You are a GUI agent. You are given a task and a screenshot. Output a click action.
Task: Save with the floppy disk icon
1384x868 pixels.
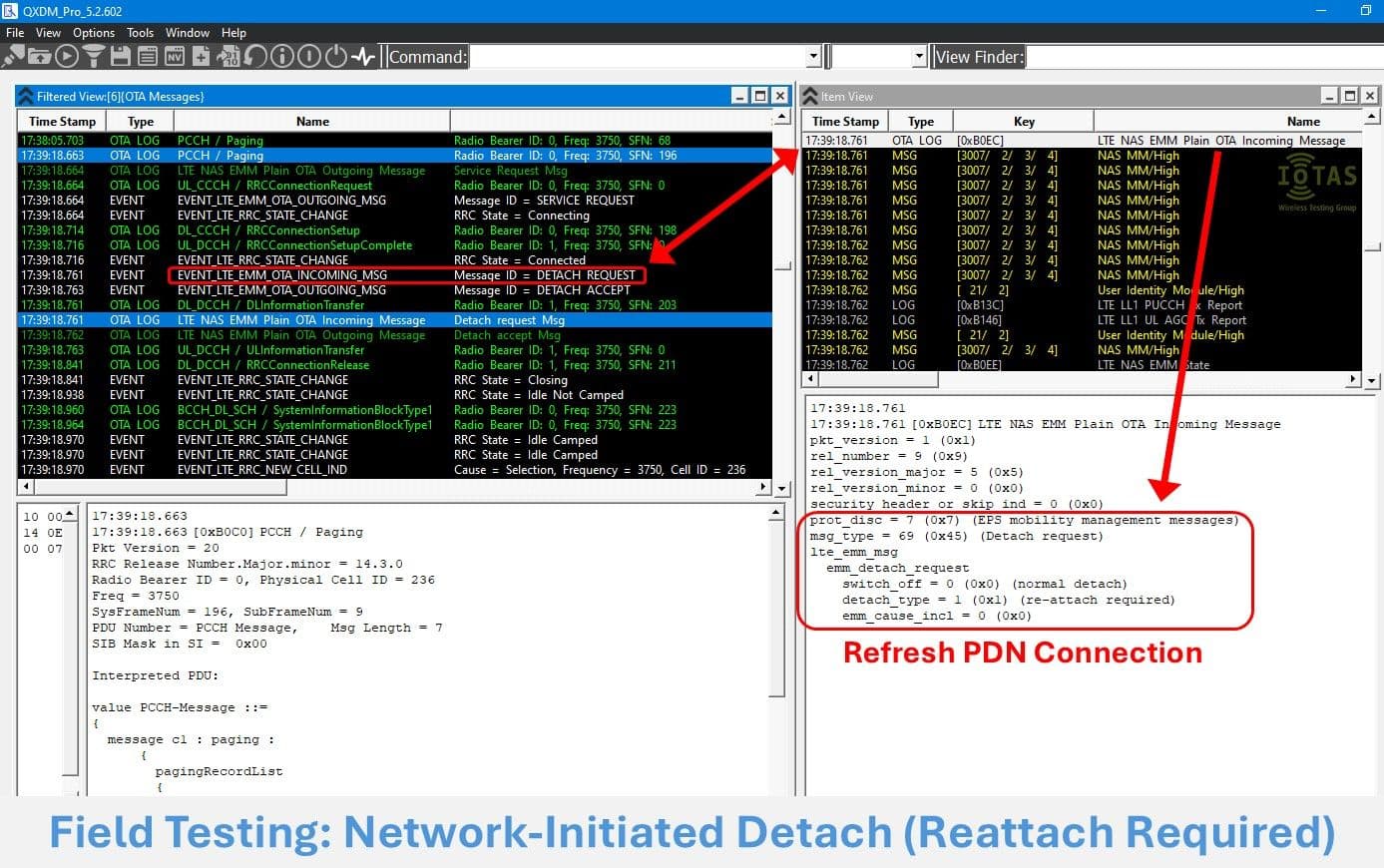(x=121, y=57)
